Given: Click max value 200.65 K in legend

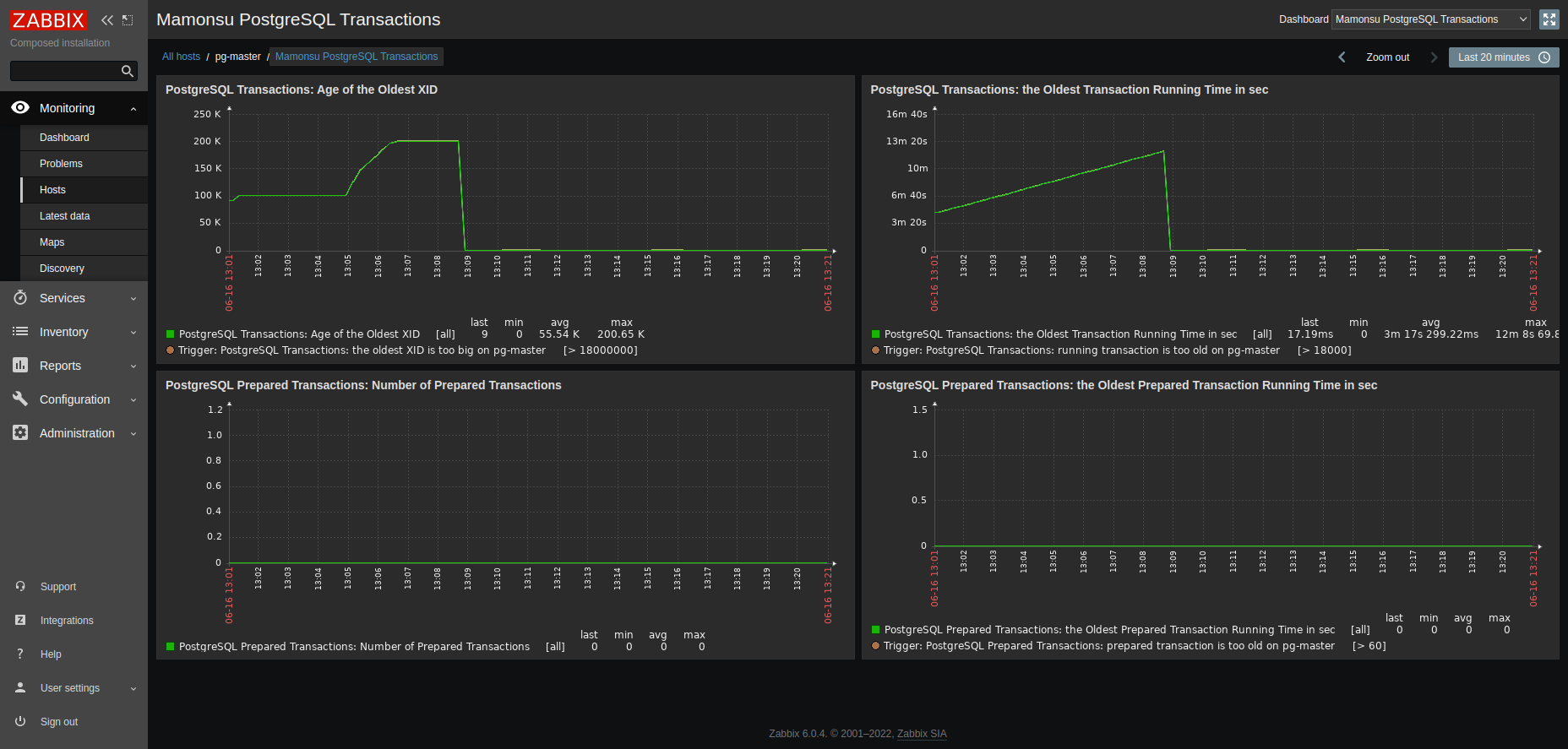Looking at the screenshot, I should [x=621, y=334].
